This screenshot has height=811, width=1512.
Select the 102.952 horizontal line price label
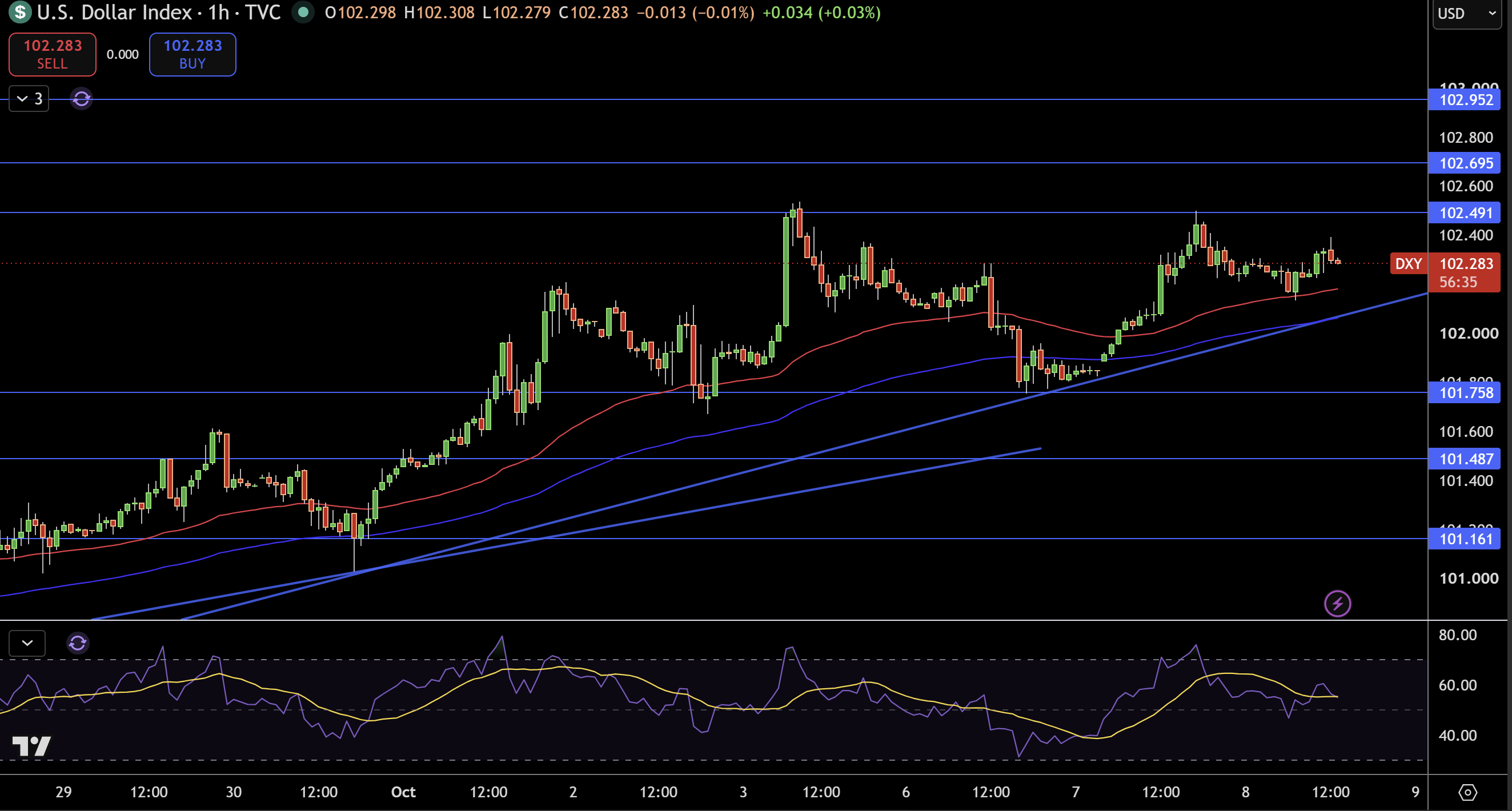pyautogui.click(x=1465, y=100)
